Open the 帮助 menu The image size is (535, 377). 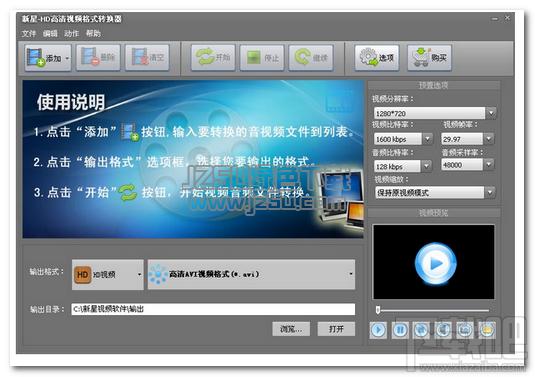[93, 33]
